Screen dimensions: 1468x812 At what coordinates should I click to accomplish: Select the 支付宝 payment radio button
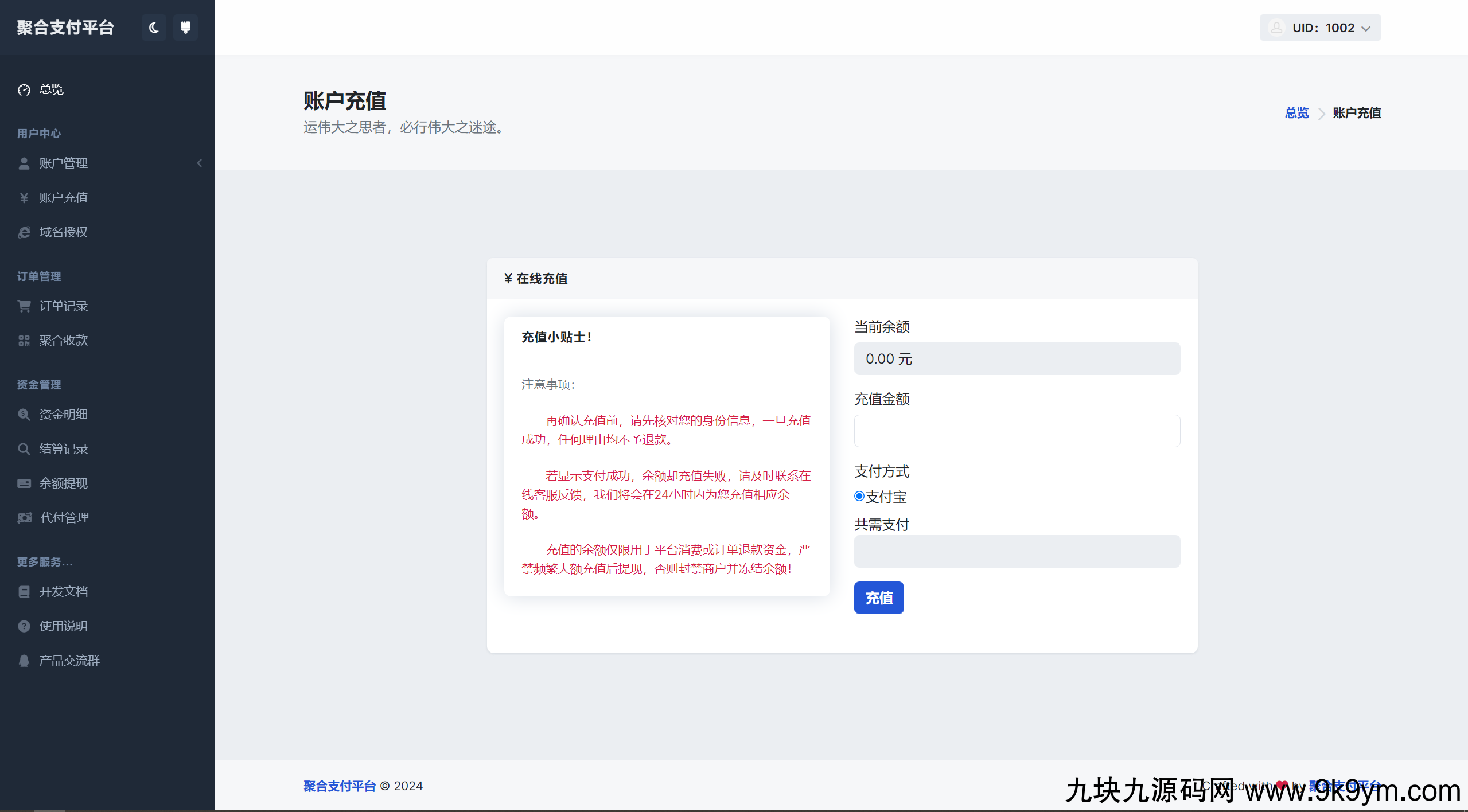point(859,496)
